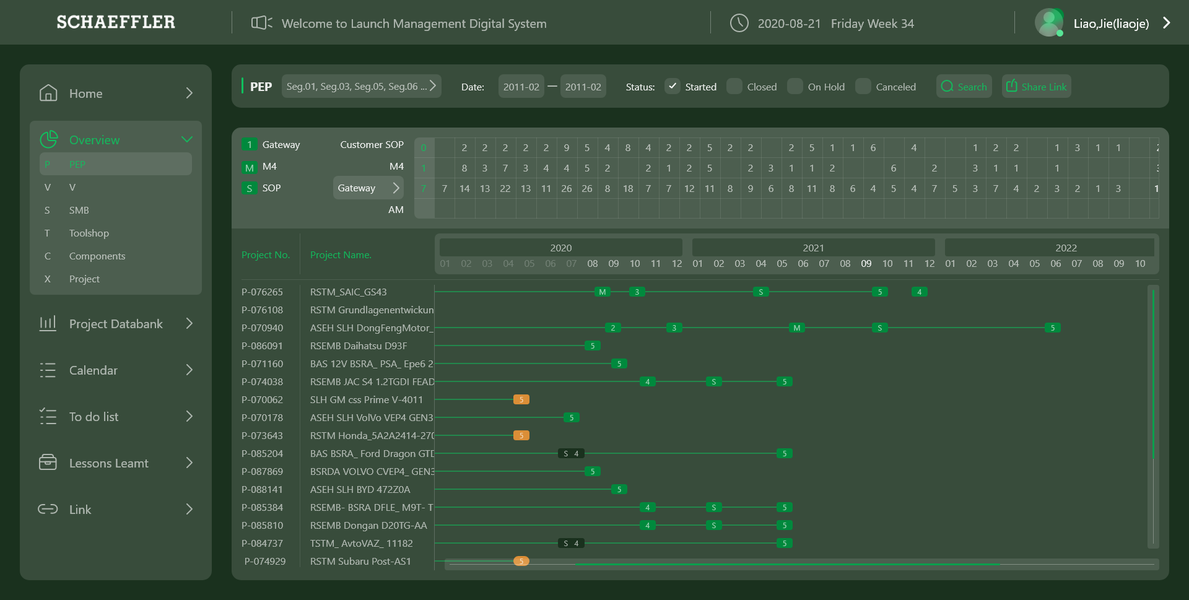The height and width of the screenshot is (600, 1189).
Task: Click the project name BSRDA VOLVO CVEP4_ GEN3
Action: pos(372,472)
